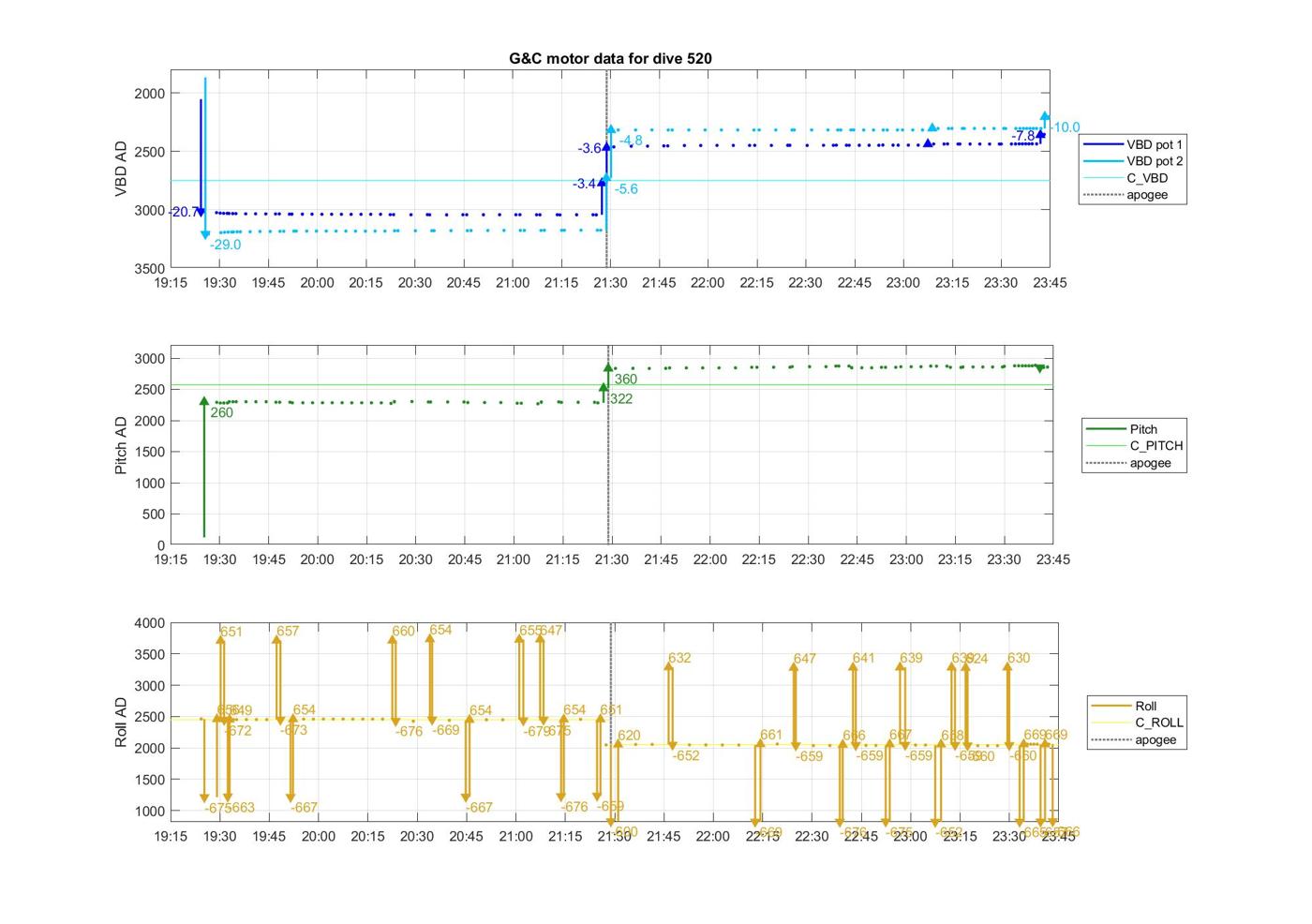Click the '620' roll data label
The width and height of the screenshot is (1312, 924).
coord(629,737)
